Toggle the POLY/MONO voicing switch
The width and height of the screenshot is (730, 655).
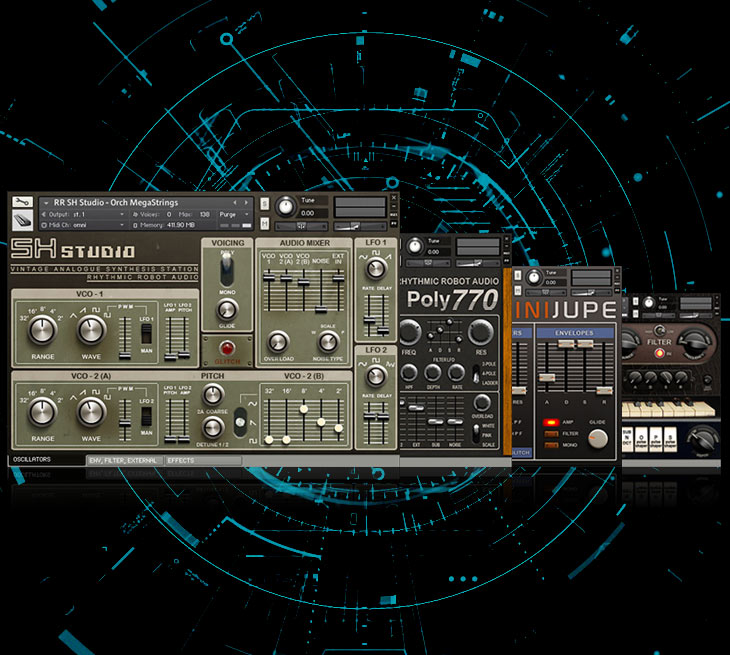(227, 266)
